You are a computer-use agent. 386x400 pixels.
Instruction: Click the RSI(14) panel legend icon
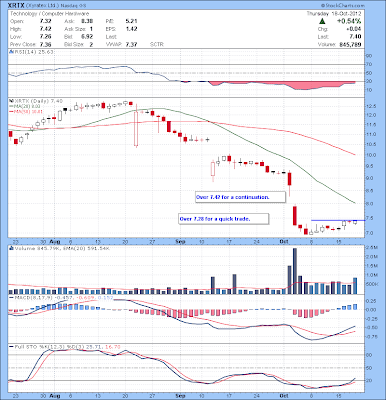click(11, 52)
